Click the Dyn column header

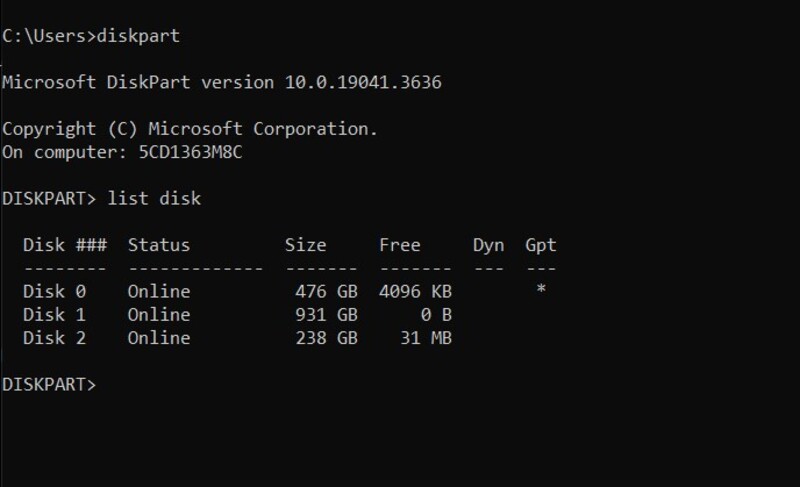(488, 245)
